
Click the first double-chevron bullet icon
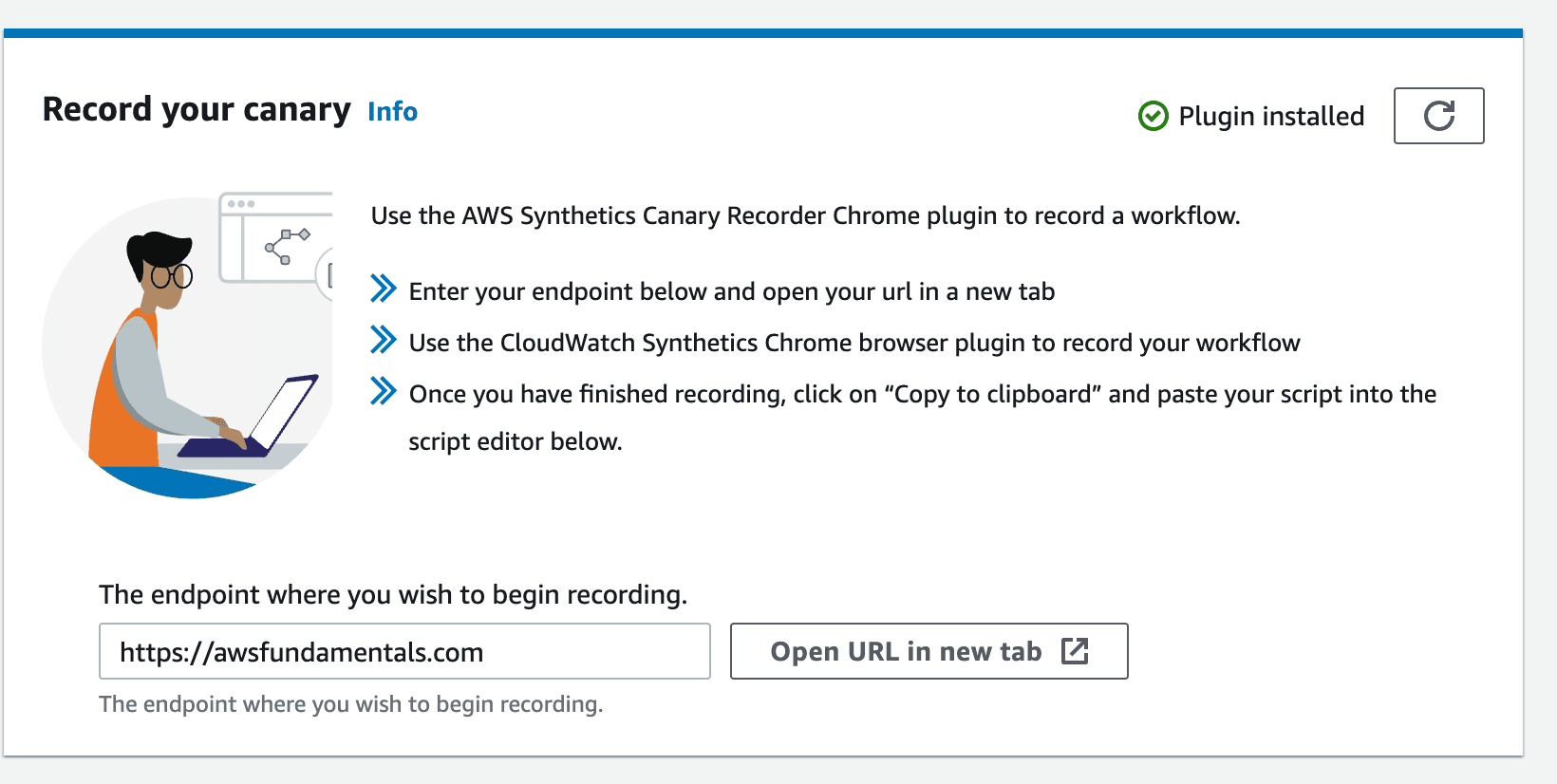(383, 289)
